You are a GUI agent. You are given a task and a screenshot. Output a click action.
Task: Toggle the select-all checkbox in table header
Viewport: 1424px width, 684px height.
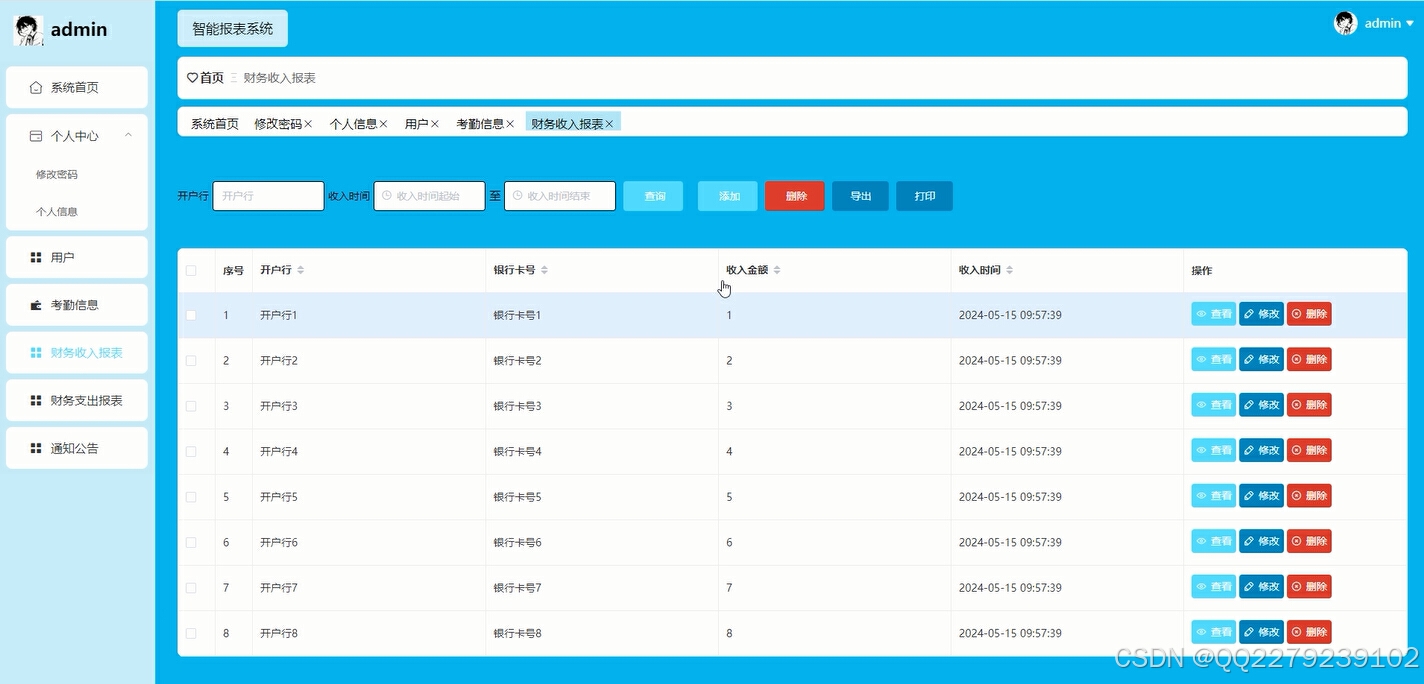click(191, 271)
